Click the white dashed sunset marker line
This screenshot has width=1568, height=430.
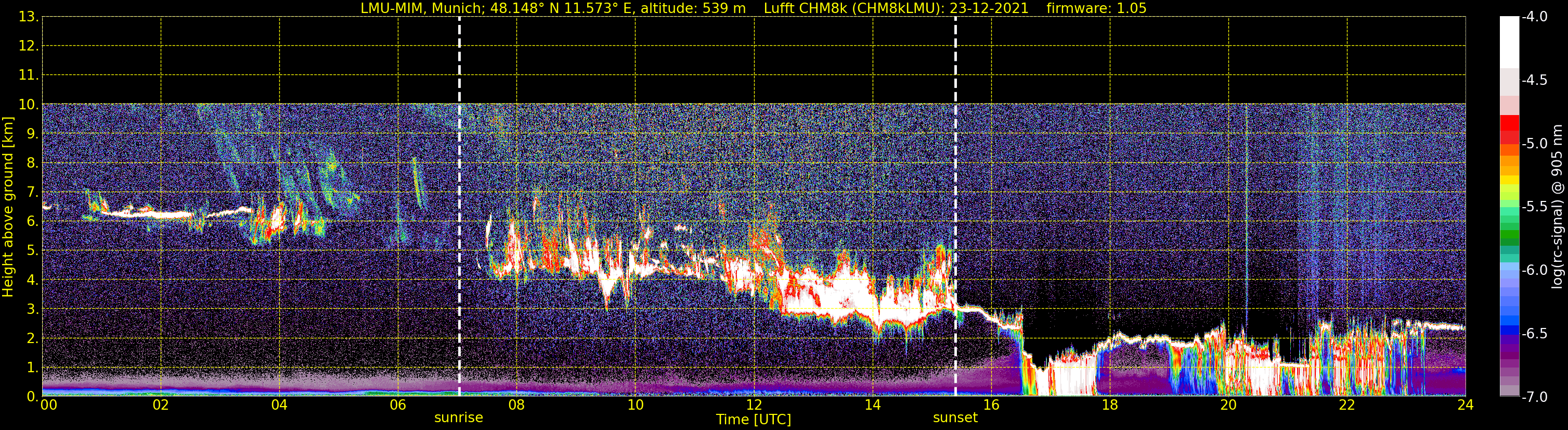coord(956,207)
